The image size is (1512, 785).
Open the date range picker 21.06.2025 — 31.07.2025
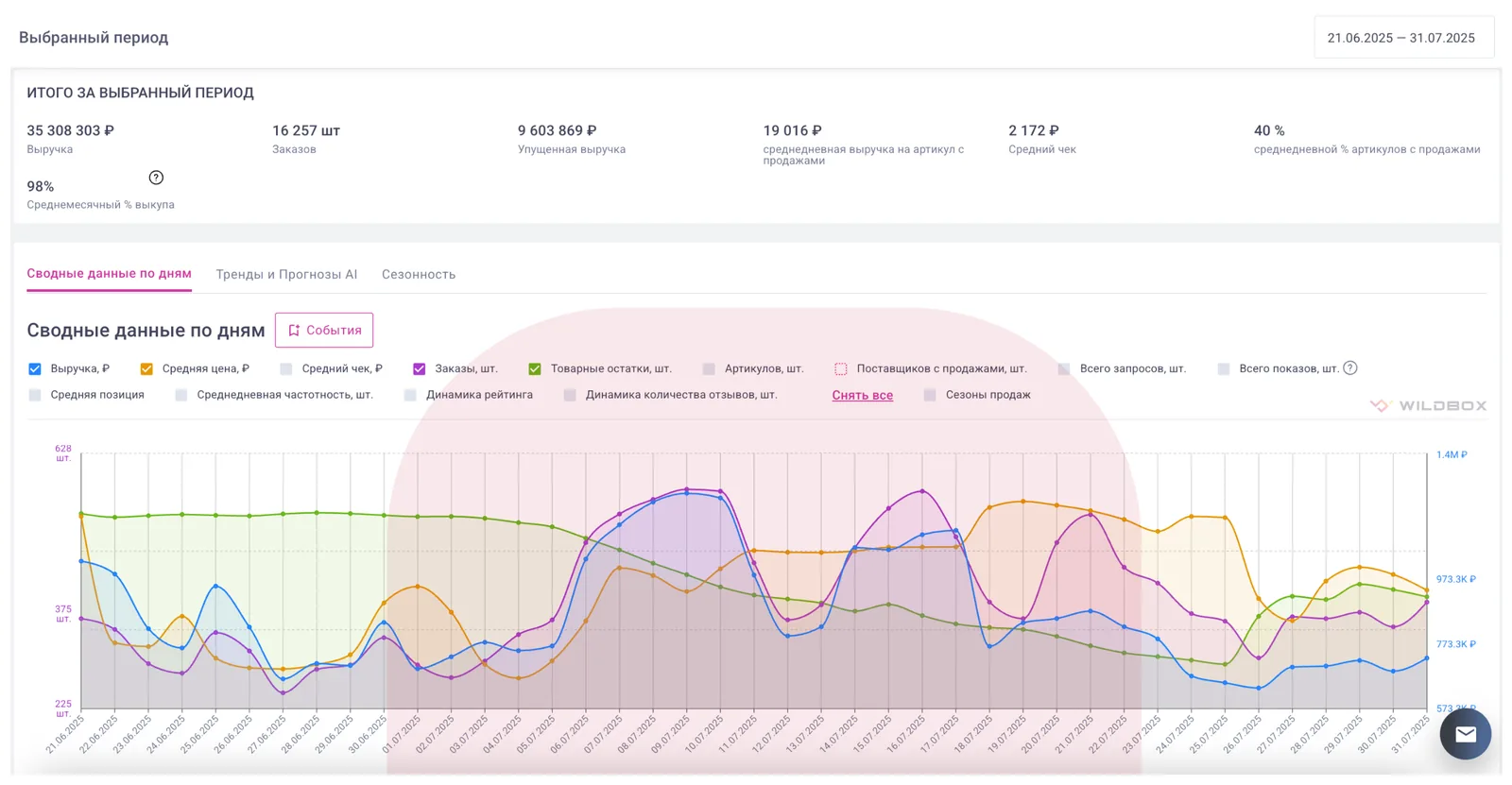(1403, 38)
